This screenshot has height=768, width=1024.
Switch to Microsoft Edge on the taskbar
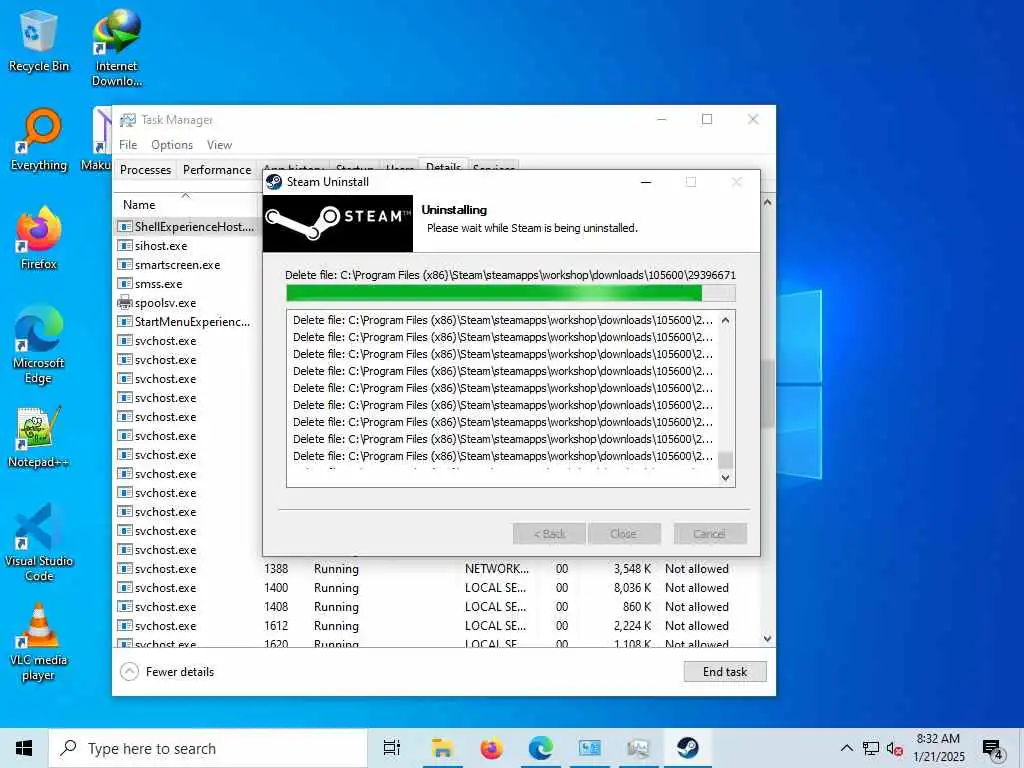[540, 748]
